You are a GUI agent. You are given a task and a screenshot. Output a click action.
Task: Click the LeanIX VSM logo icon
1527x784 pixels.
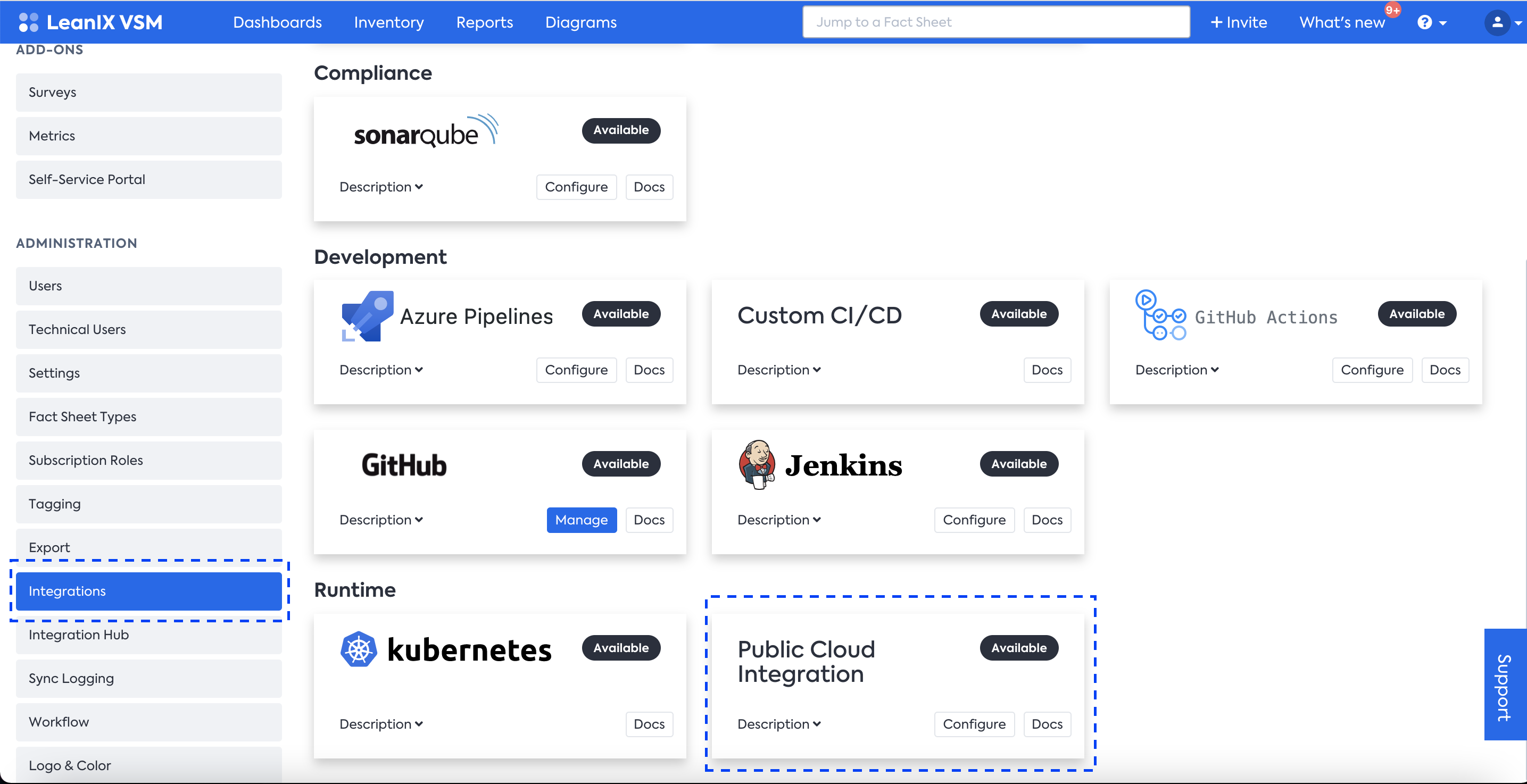coord(28,22)
